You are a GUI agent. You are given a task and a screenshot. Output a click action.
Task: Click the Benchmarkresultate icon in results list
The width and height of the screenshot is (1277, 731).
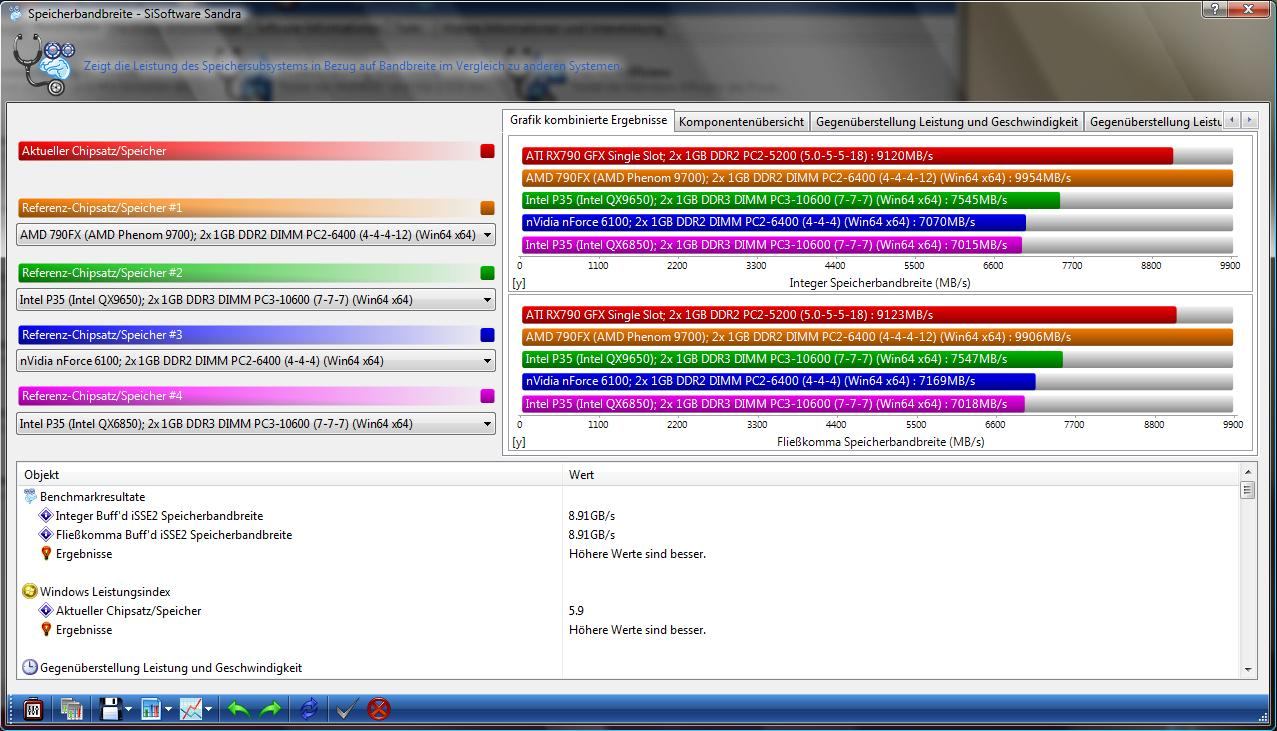30,496
